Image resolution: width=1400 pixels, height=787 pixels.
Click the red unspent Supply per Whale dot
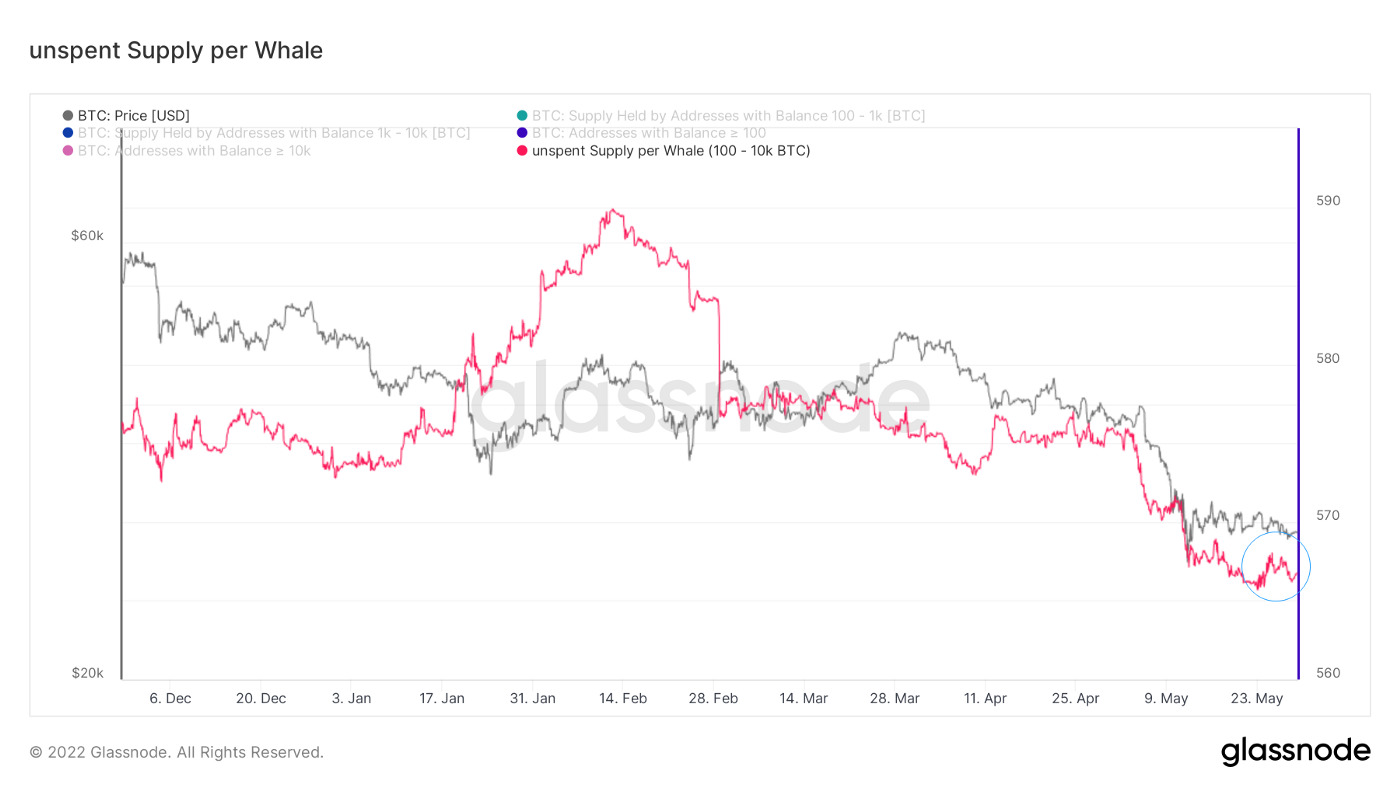(x=522, y=151)
